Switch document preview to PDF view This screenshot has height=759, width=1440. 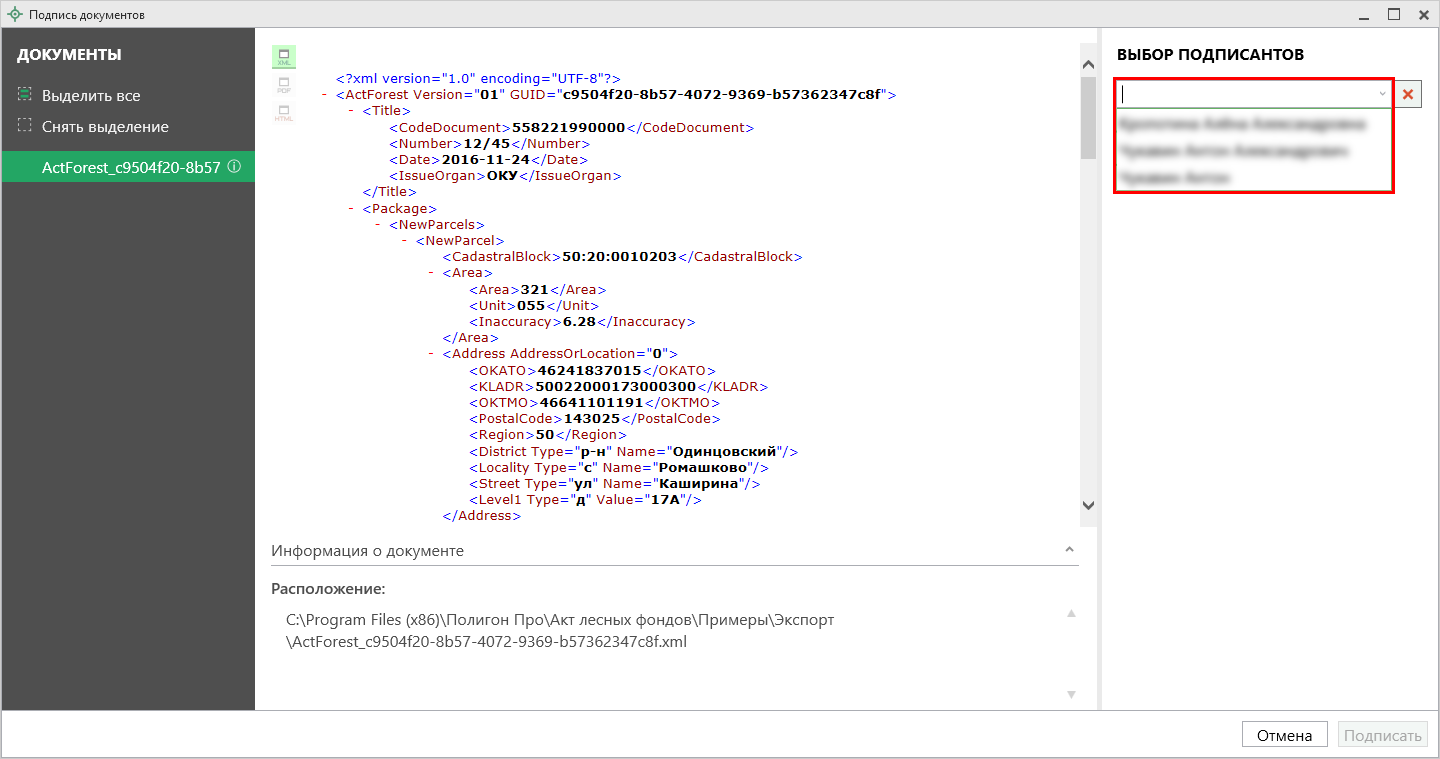[284, 86]
